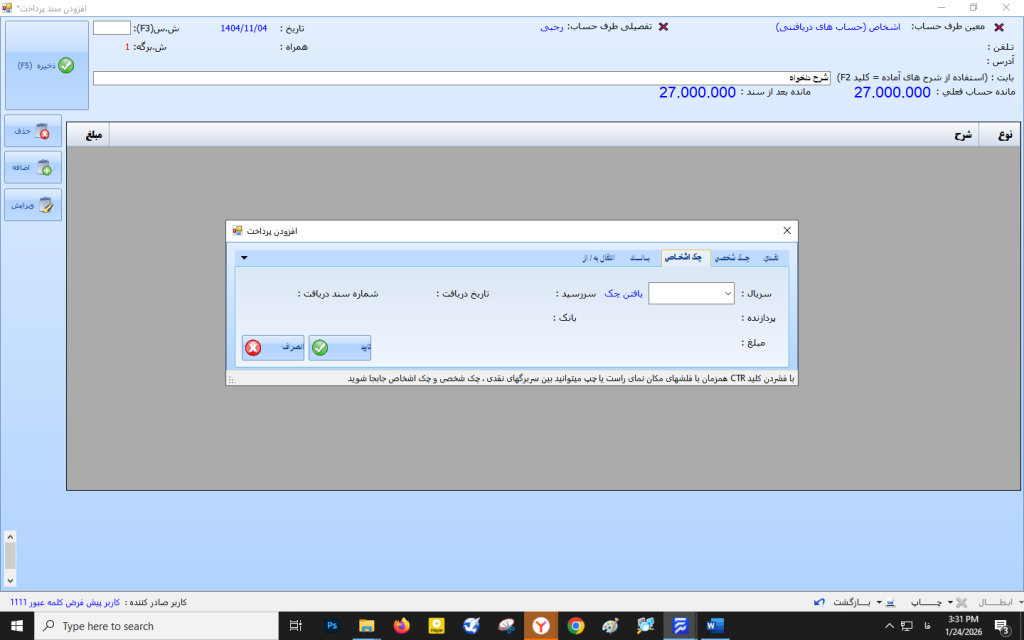
Task: Click the Add (اضافه) icon button
Action: coord(33,168)
